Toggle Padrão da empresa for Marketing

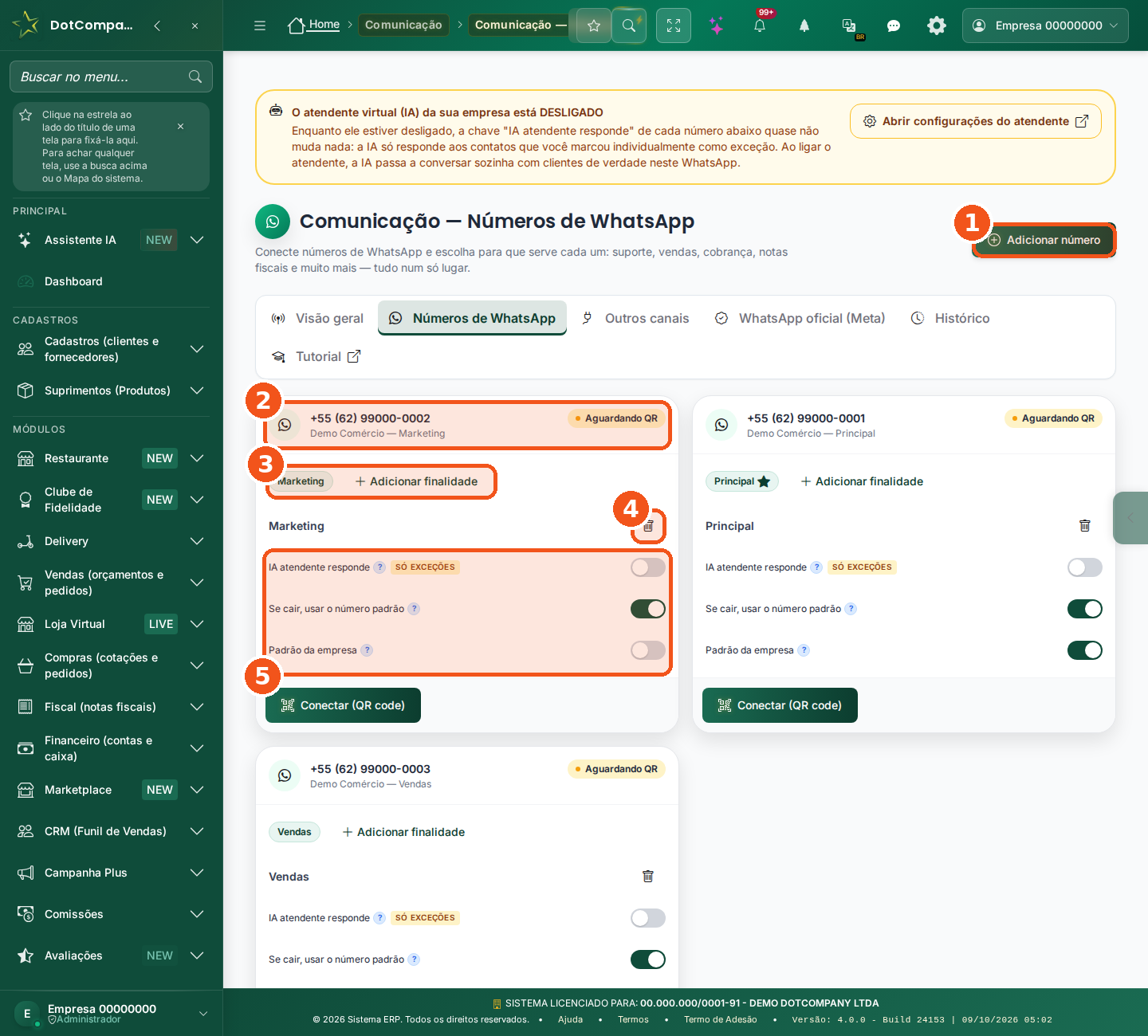pos(648,650)
